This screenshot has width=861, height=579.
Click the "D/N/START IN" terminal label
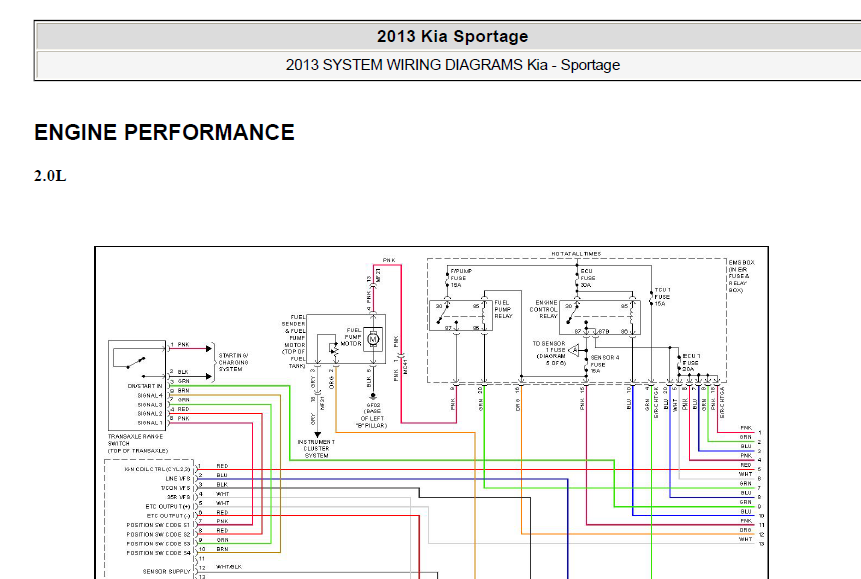tap(145, 386)
